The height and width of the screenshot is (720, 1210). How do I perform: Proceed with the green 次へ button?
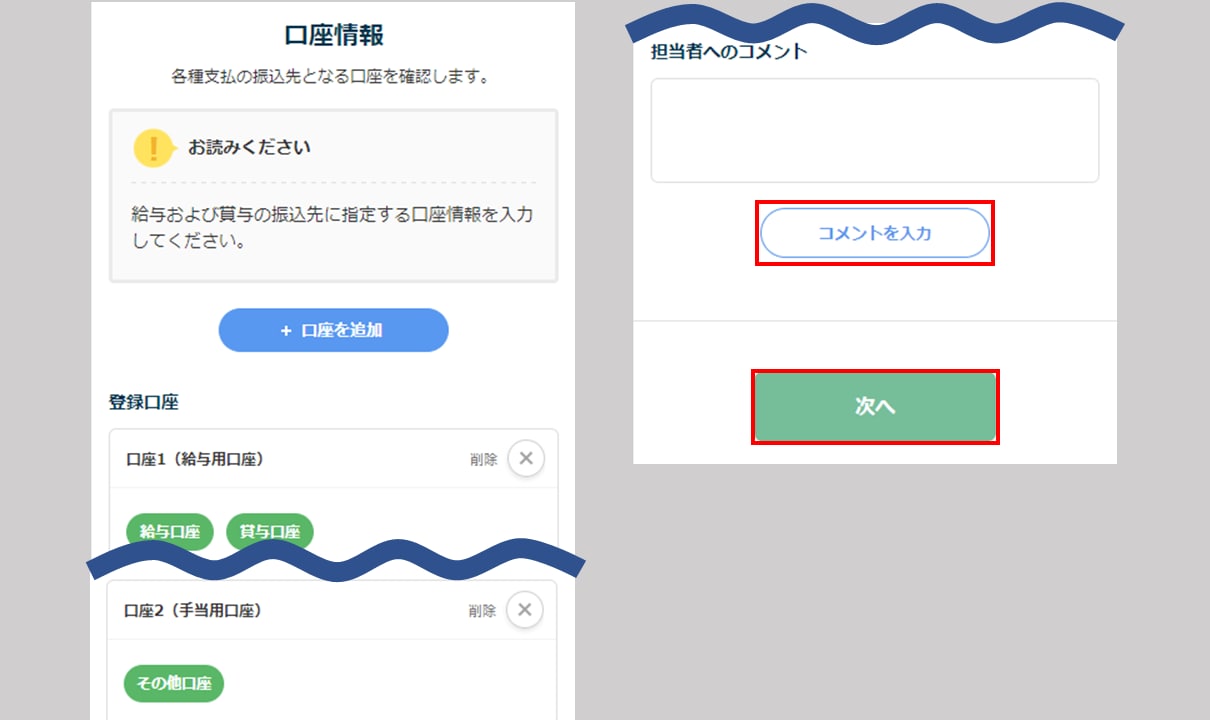coord(875,407)
